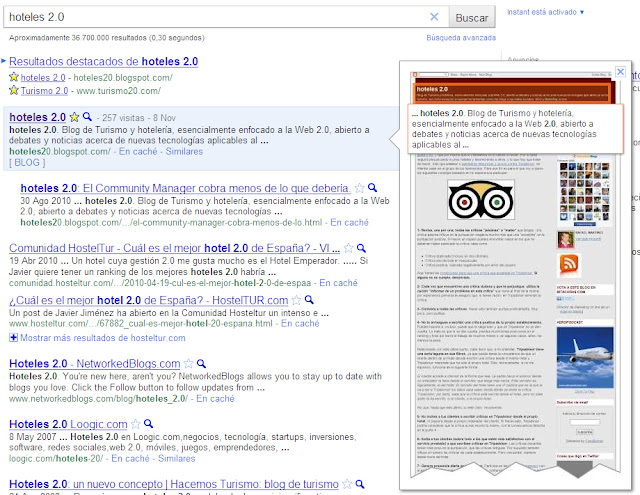Preview the Community Manager result with magnifier

[372, 188]
